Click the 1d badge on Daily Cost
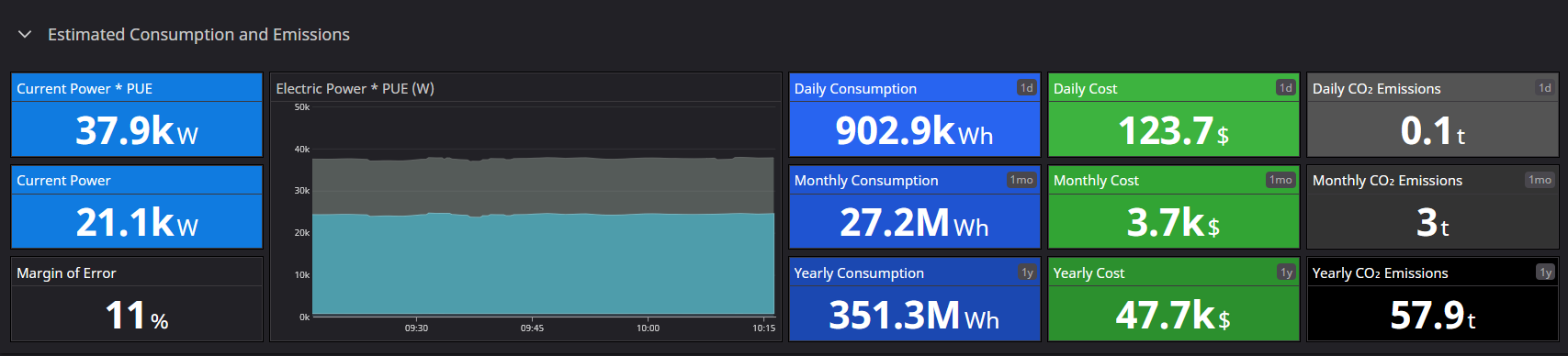This screenshot has height=356, width=1568. 1285,87
